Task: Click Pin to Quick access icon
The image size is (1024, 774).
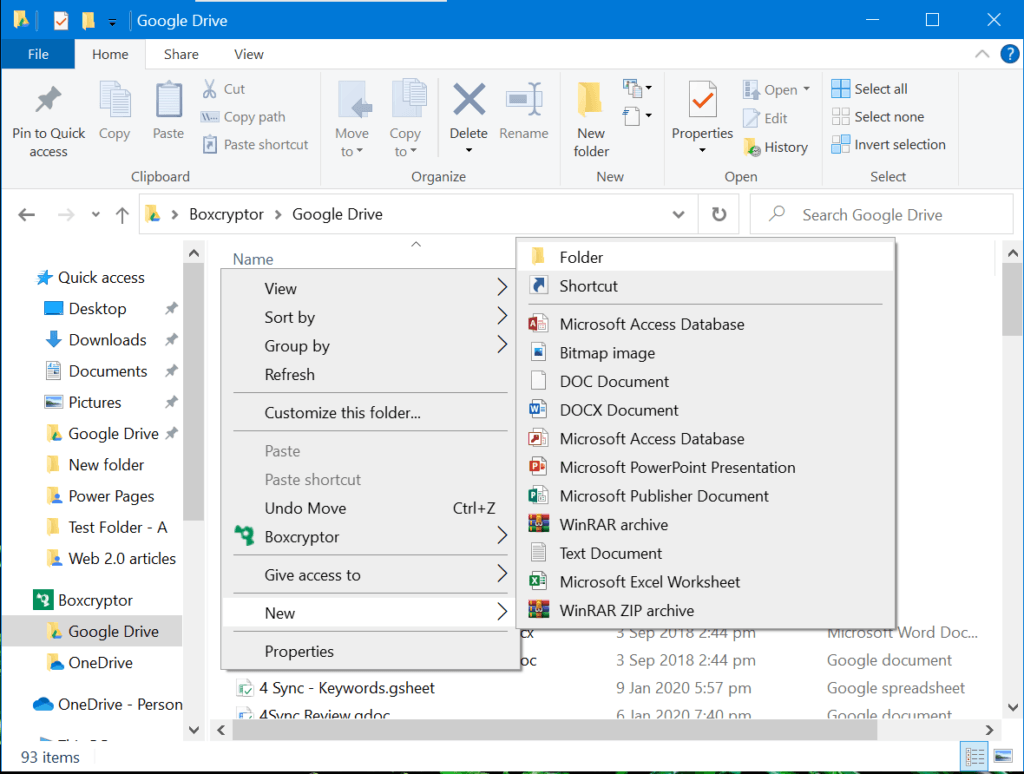Action: pos(48,100)
